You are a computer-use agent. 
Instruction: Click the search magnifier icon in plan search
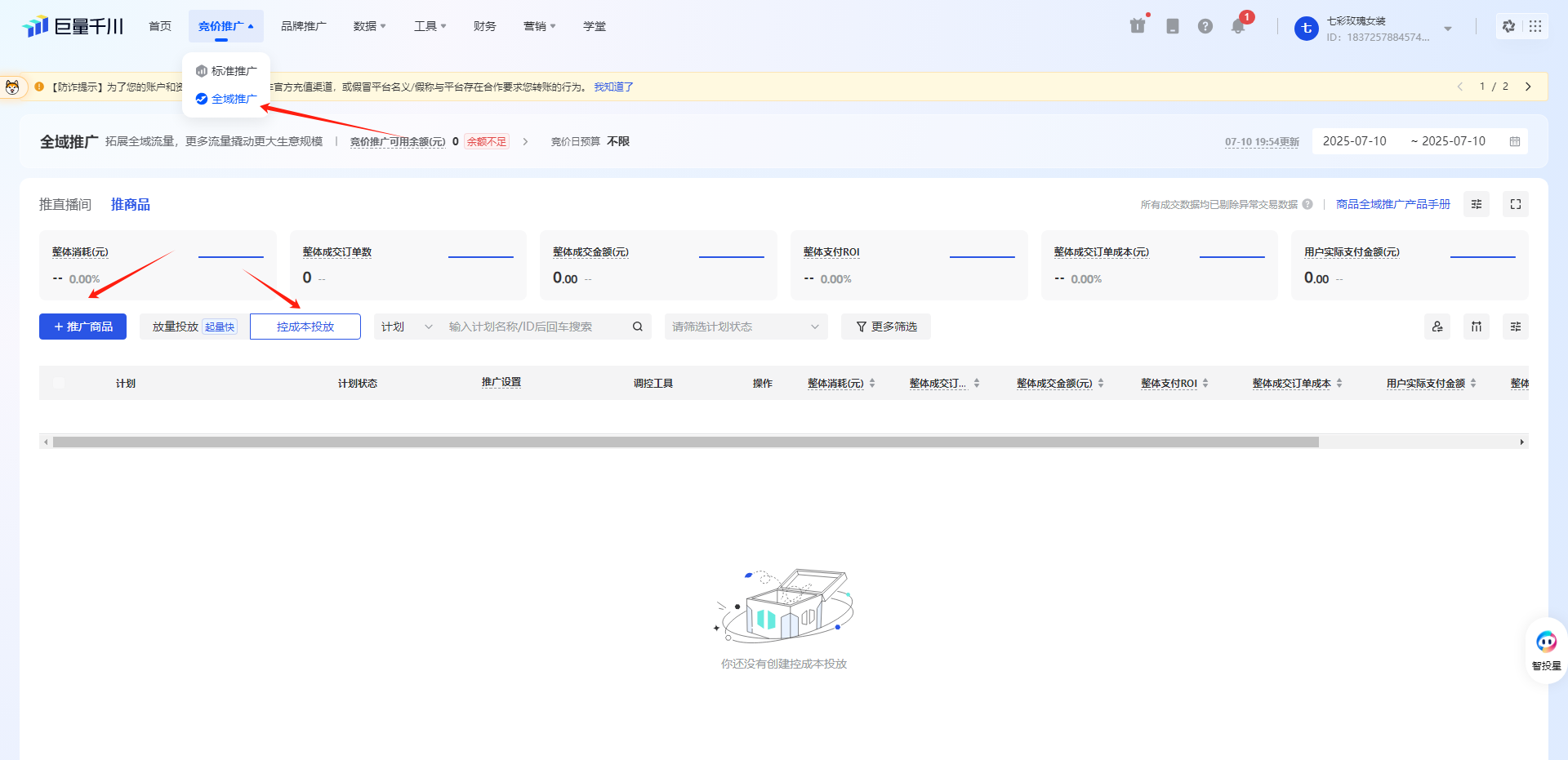(x=638, y=327)
